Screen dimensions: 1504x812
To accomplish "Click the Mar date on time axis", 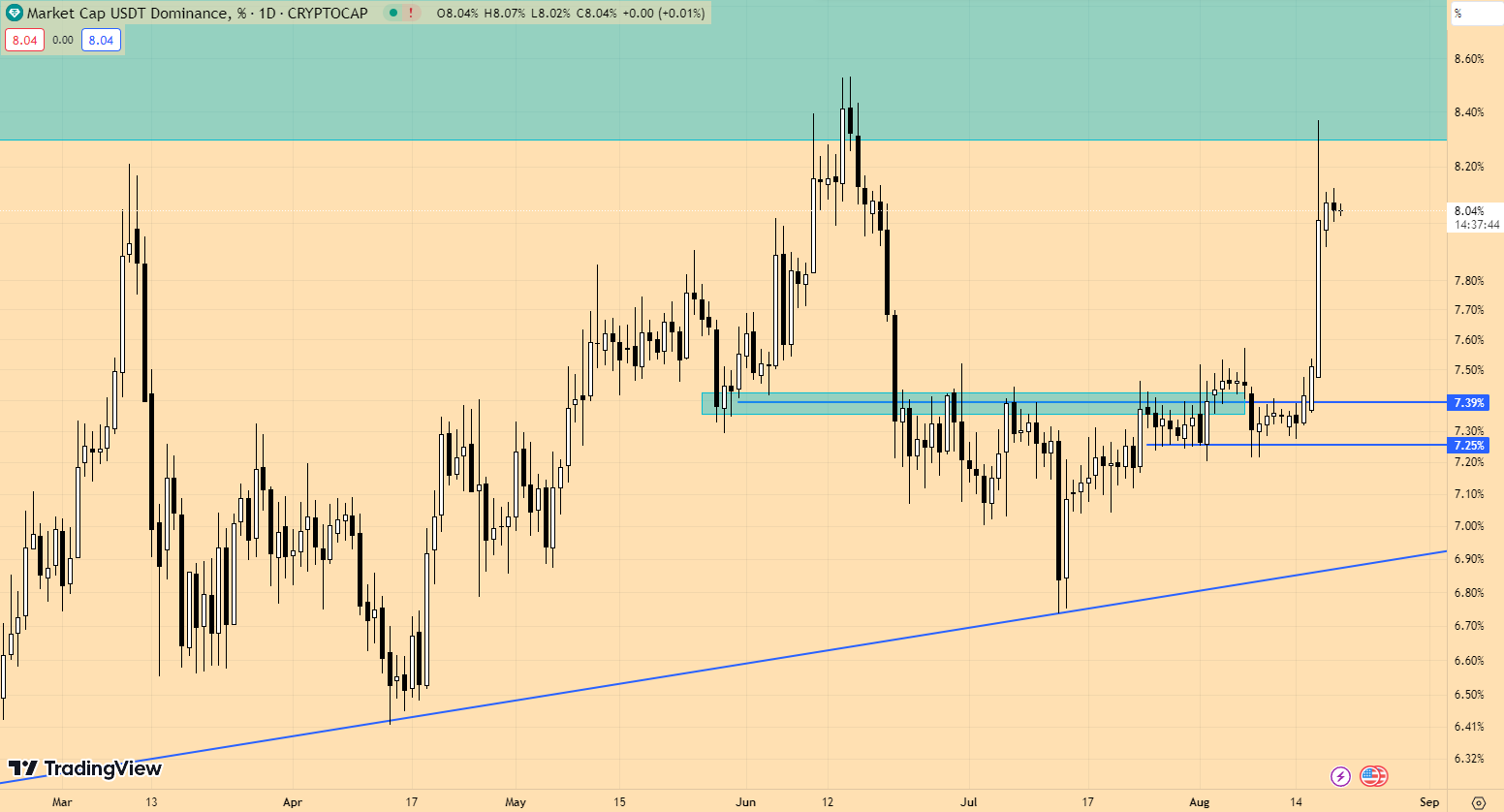I will (62, 802).
